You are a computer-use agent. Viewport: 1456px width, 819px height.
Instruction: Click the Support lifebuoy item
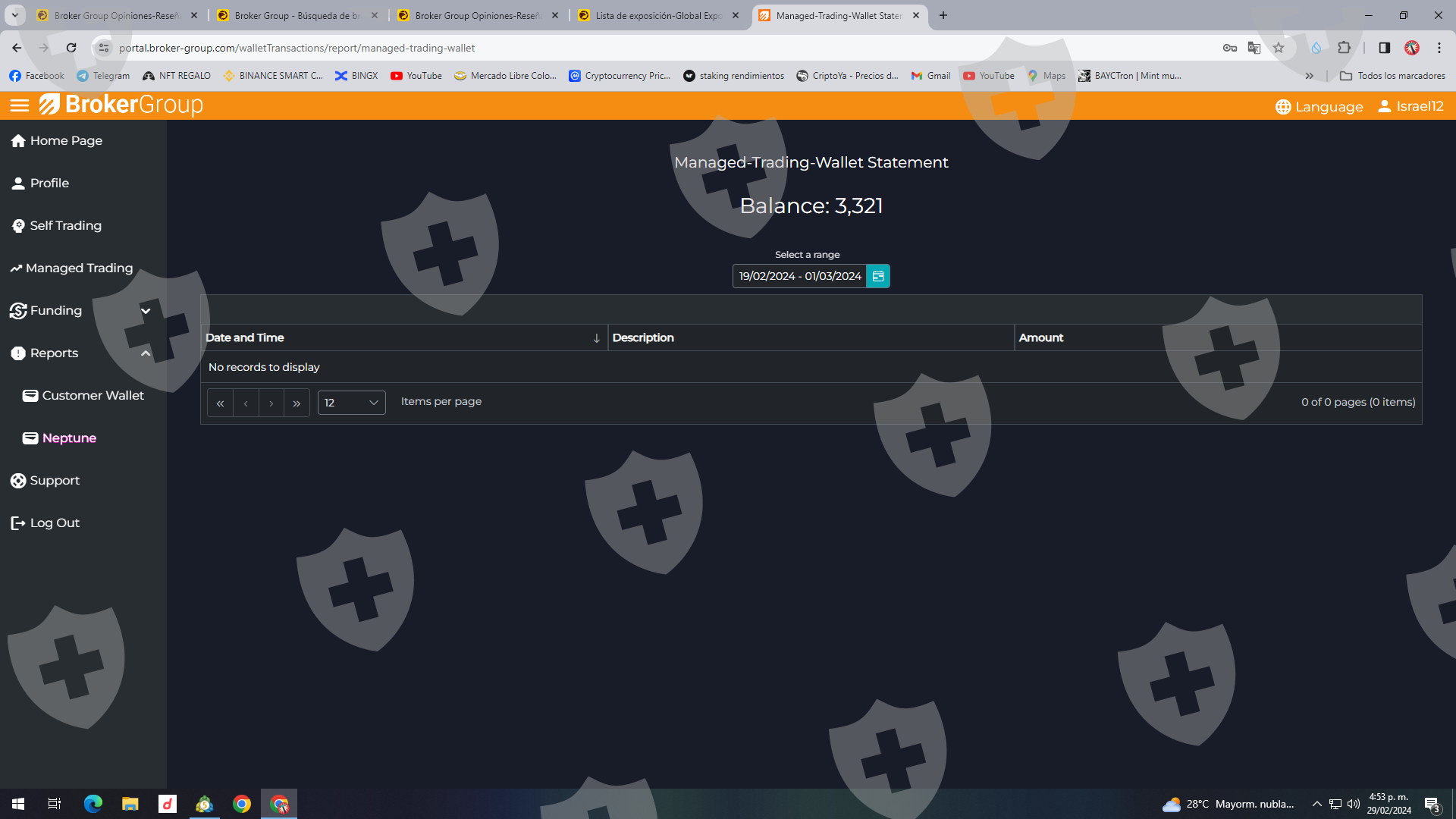(54, 481)
